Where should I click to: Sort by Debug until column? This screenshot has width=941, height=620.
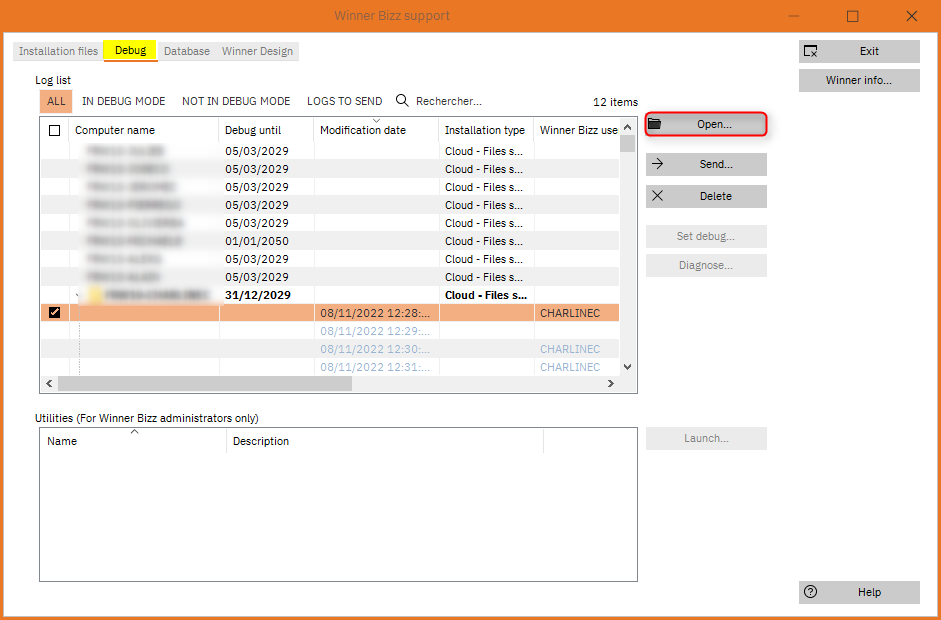266,130
